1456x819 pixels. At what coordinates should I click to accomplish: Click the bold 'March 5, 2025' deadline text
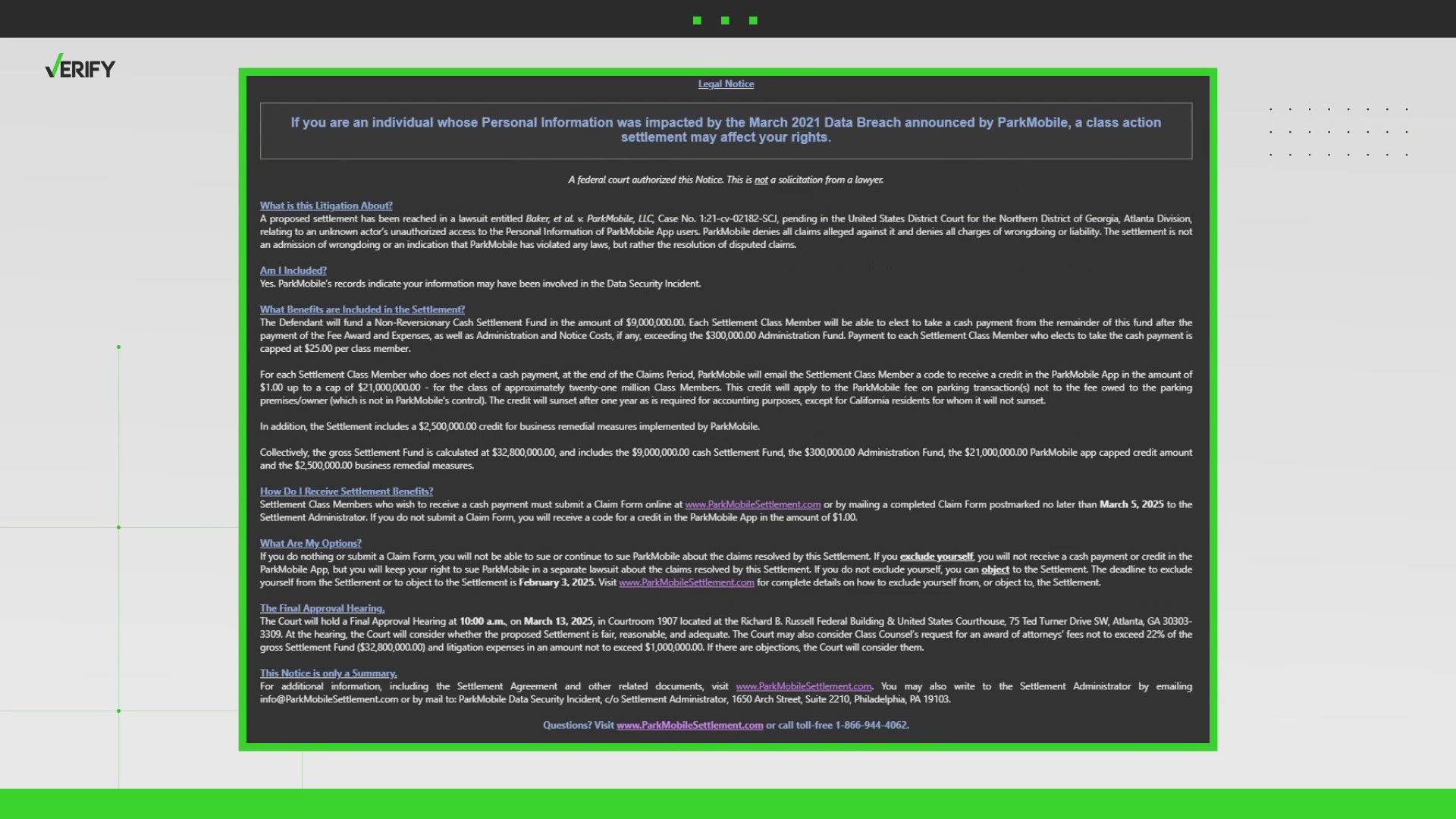tap(1131, 504)
